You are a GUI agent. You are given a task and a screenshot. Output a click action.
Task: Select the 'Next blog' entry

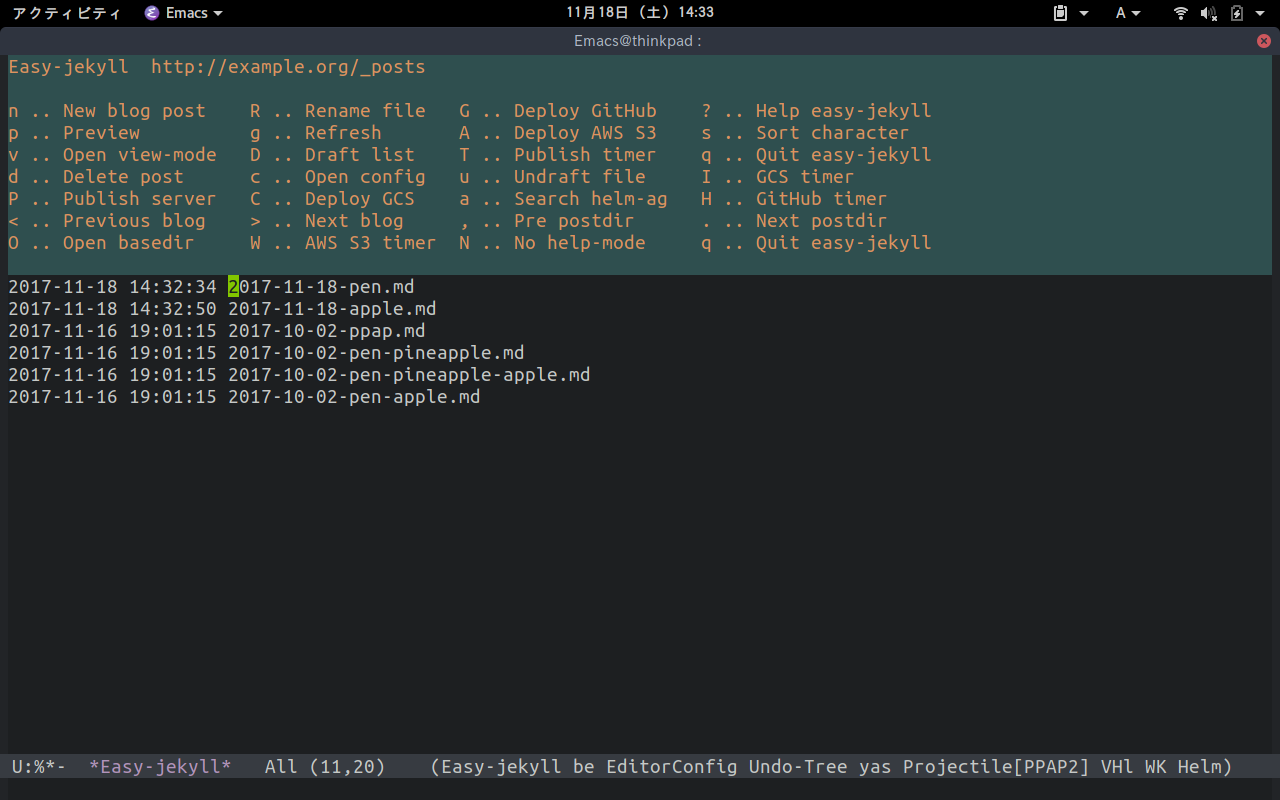pyautogui.click(x=354, y=221)
